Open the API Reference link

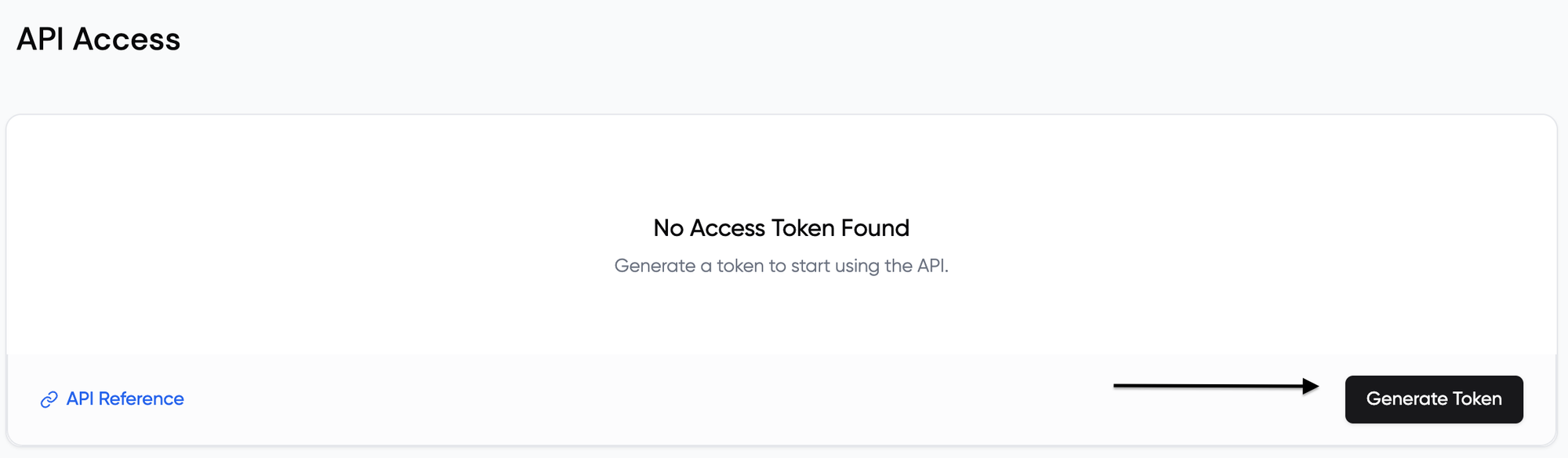112,399
